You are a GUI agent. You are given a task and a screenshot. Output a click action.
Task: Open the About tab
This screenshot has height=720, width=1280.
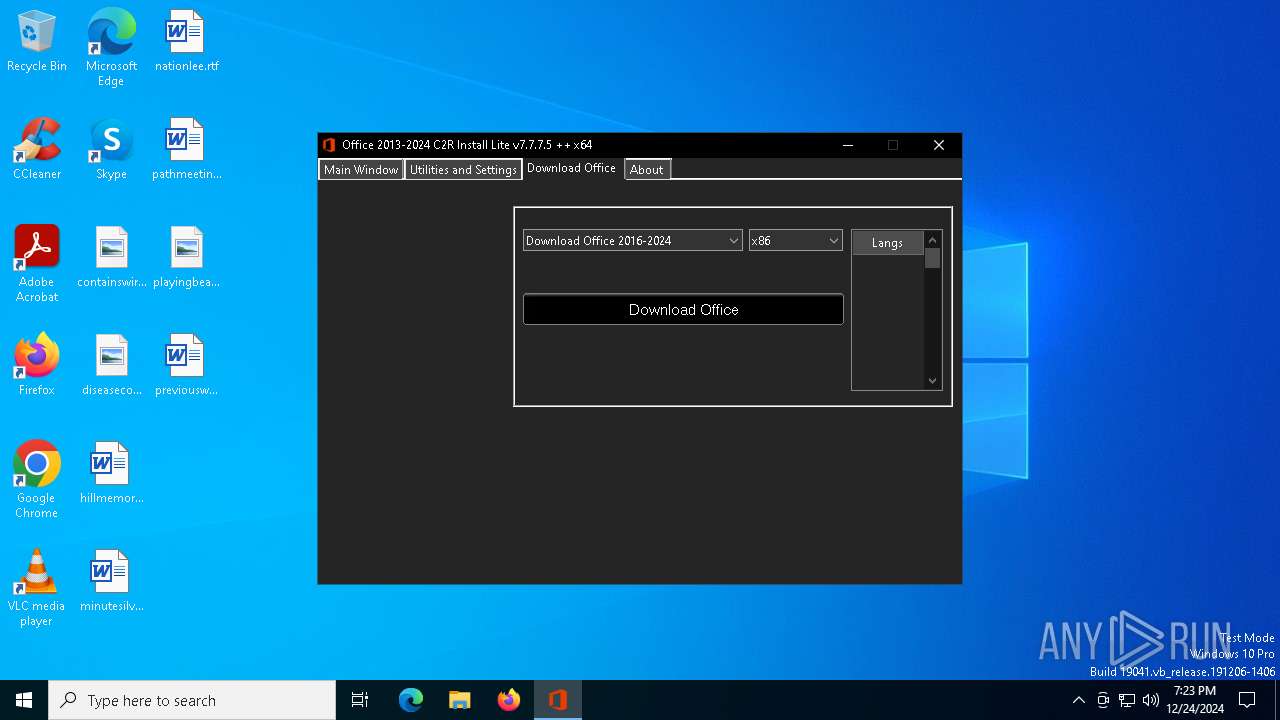[x=646, y=170]
